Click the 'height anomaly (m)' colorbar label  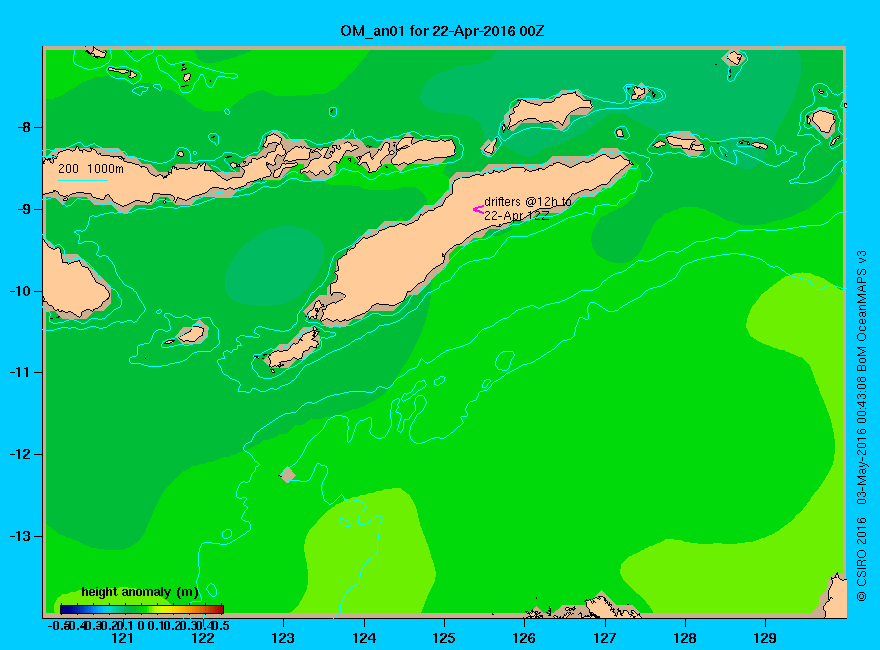[x=140, y=592]
